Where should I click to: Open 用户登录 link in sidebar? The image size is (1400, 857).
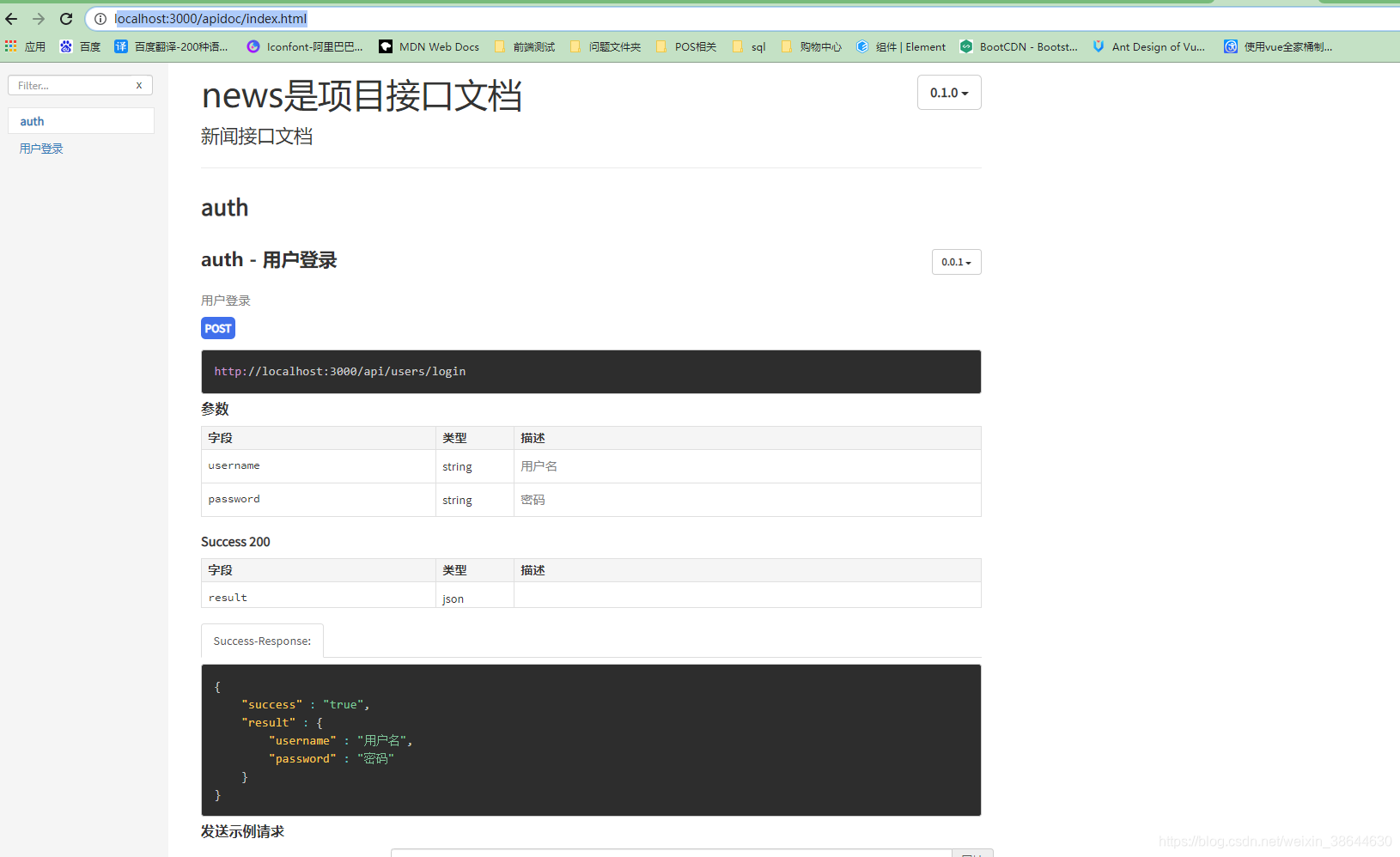pos(41,149)
